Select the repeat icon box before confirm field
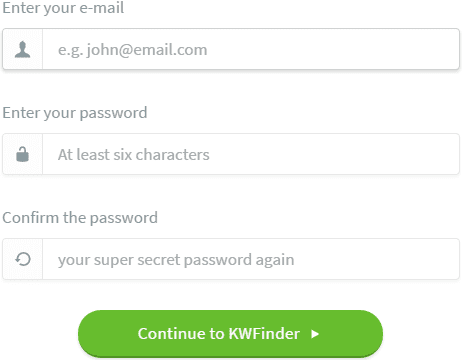The image size is (462, 360). coord(23,259)
